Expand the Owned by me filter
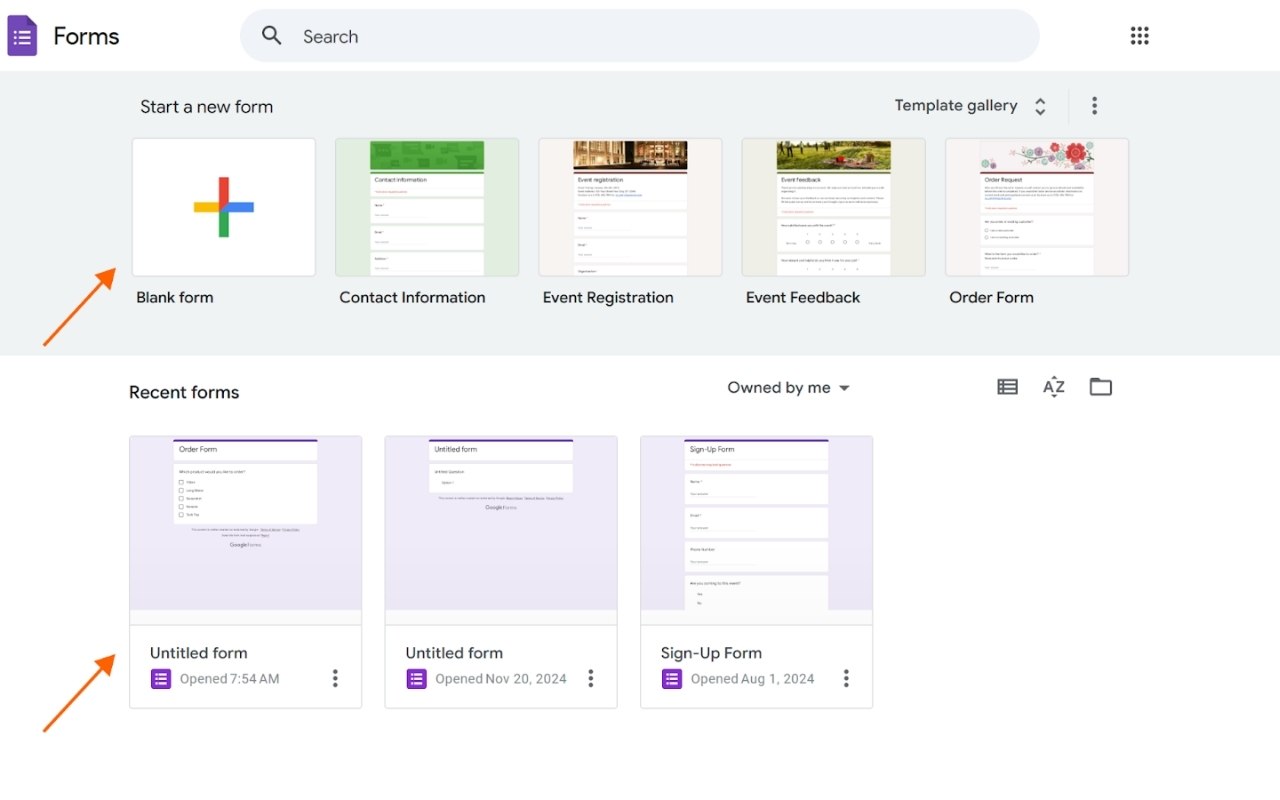1280x800 pixels. pyautogui.click(x=789, y=387)
